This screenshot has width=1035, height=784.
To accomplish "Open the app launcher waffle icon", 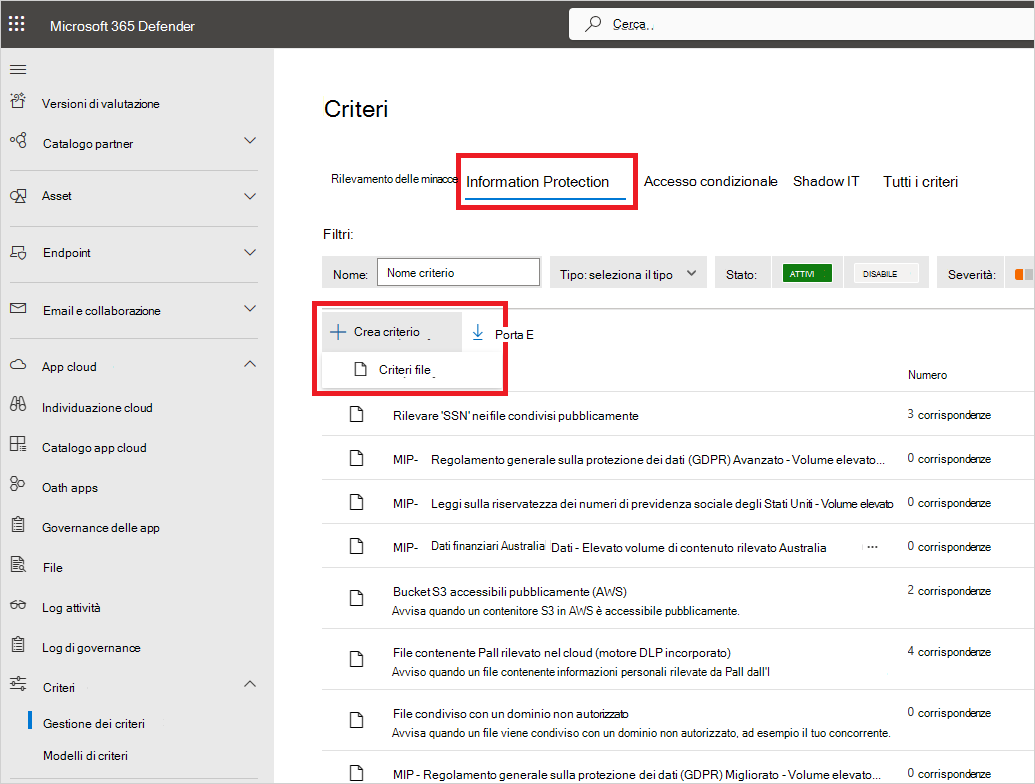I will 17,24.
